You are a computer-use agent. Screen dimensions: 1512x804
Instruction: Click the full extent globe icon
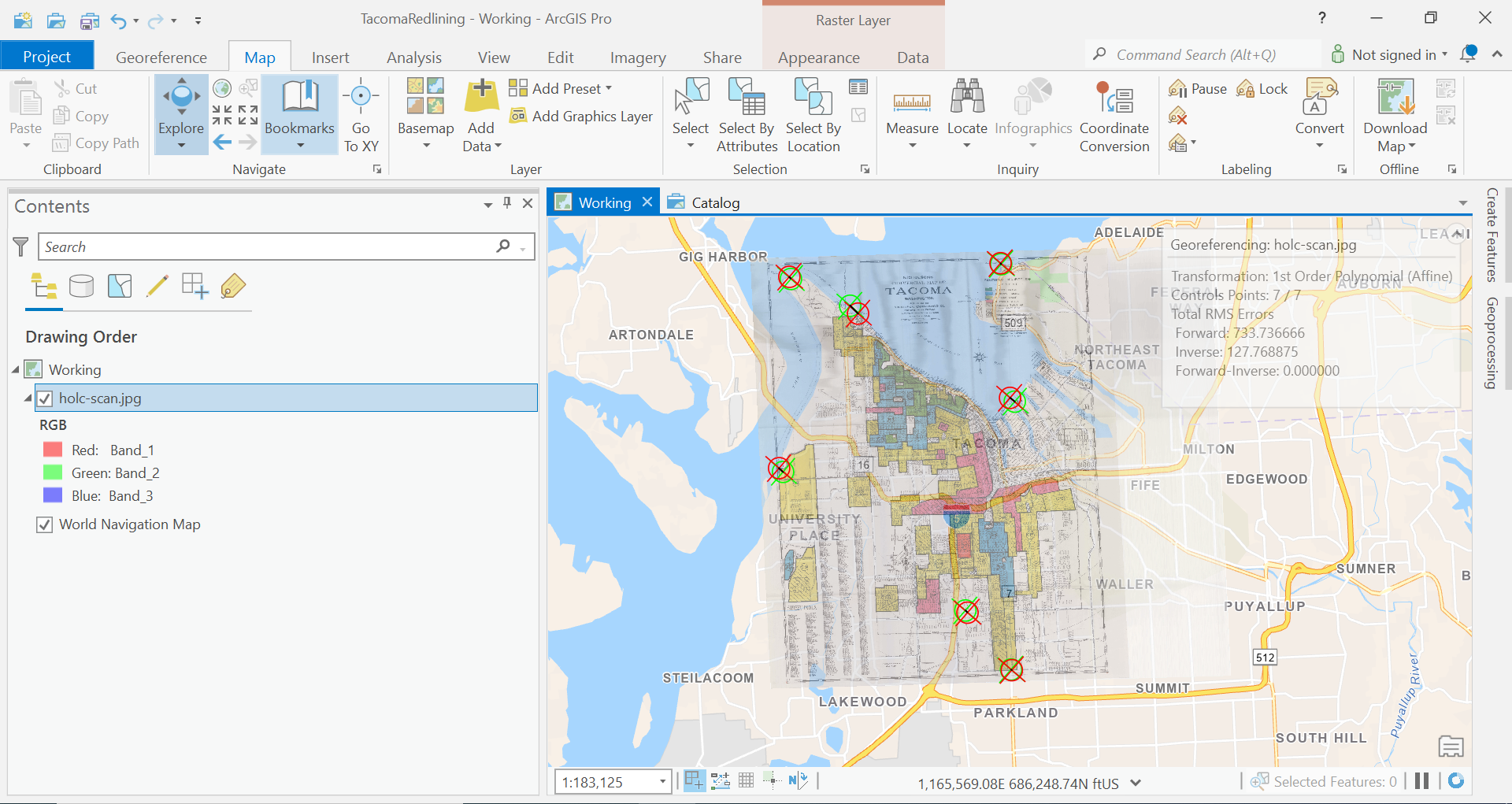pyautogui.click(x=222, y=87)
